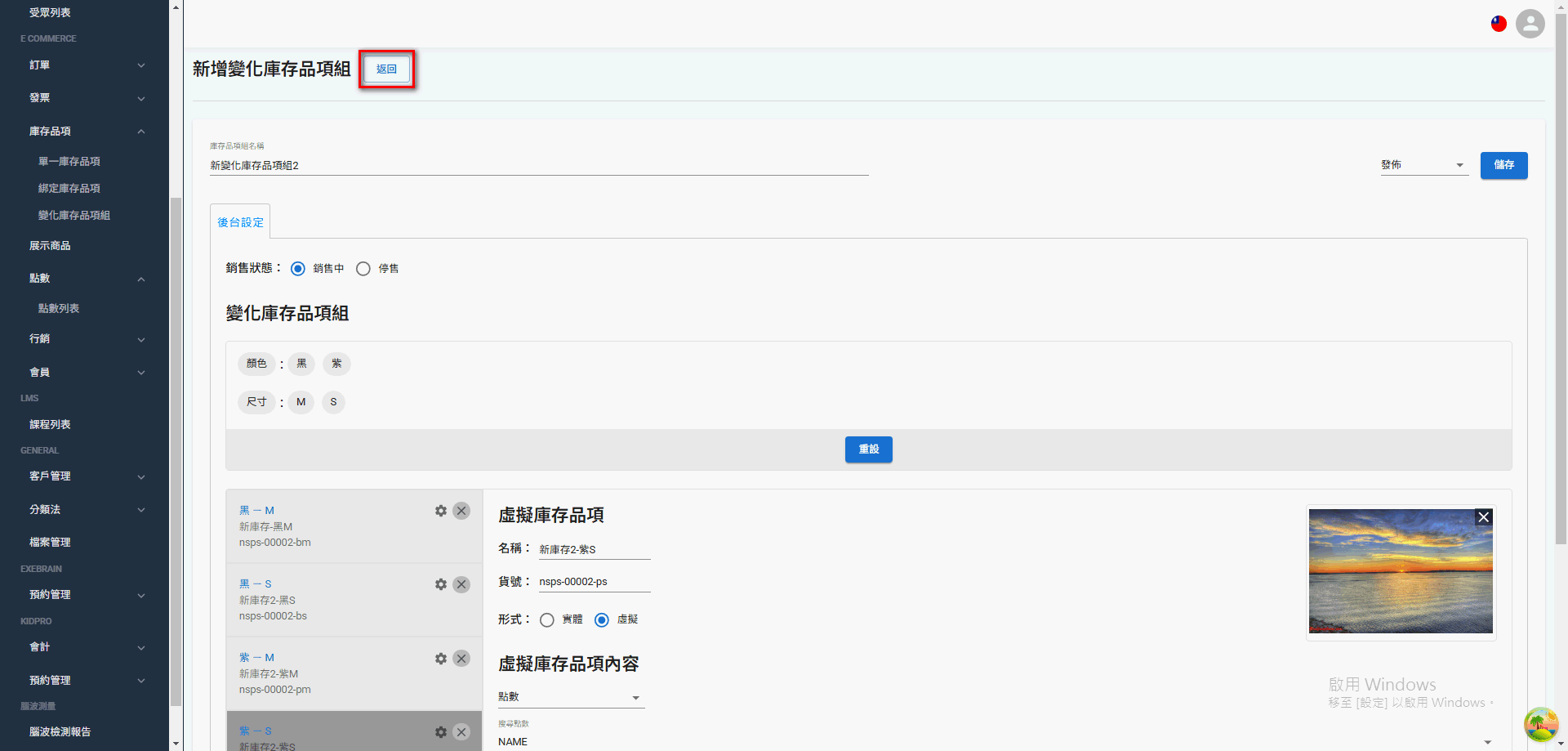This screenshot has width=1568, height=751.
Task: Open 受眾列表 in sidebar
Action: [x=50, y=13]
